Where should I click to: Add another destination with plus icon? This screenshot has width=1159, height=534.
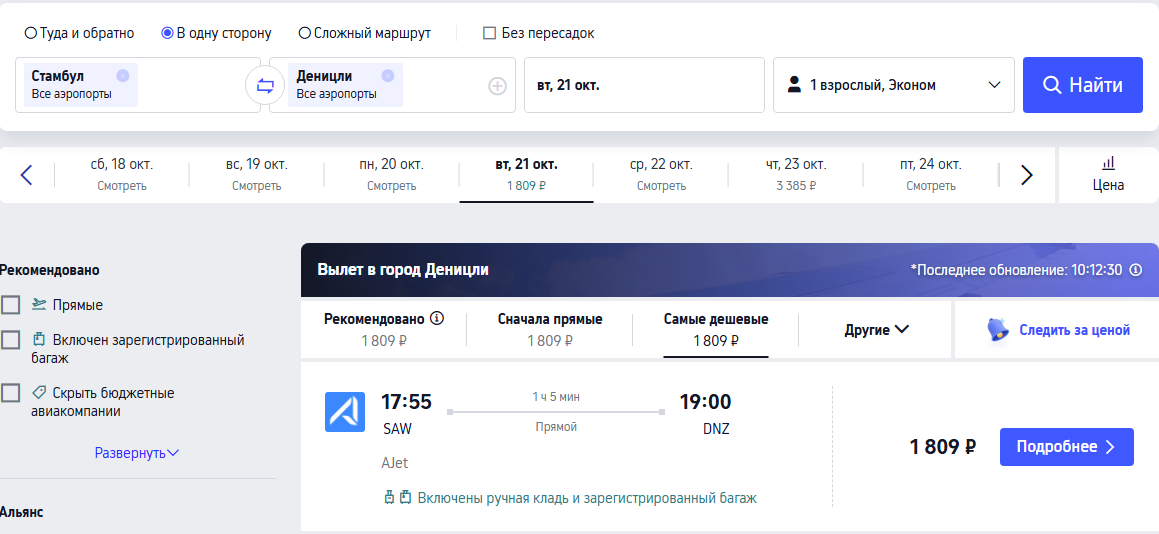coord(497,87)
